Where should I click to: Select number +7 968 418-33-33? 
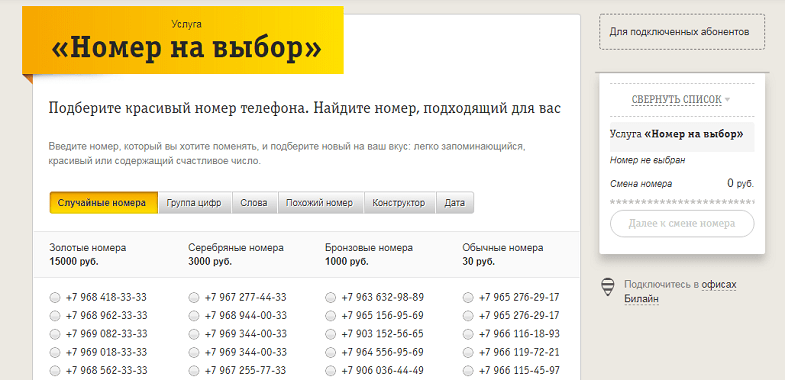click(55, 298)
